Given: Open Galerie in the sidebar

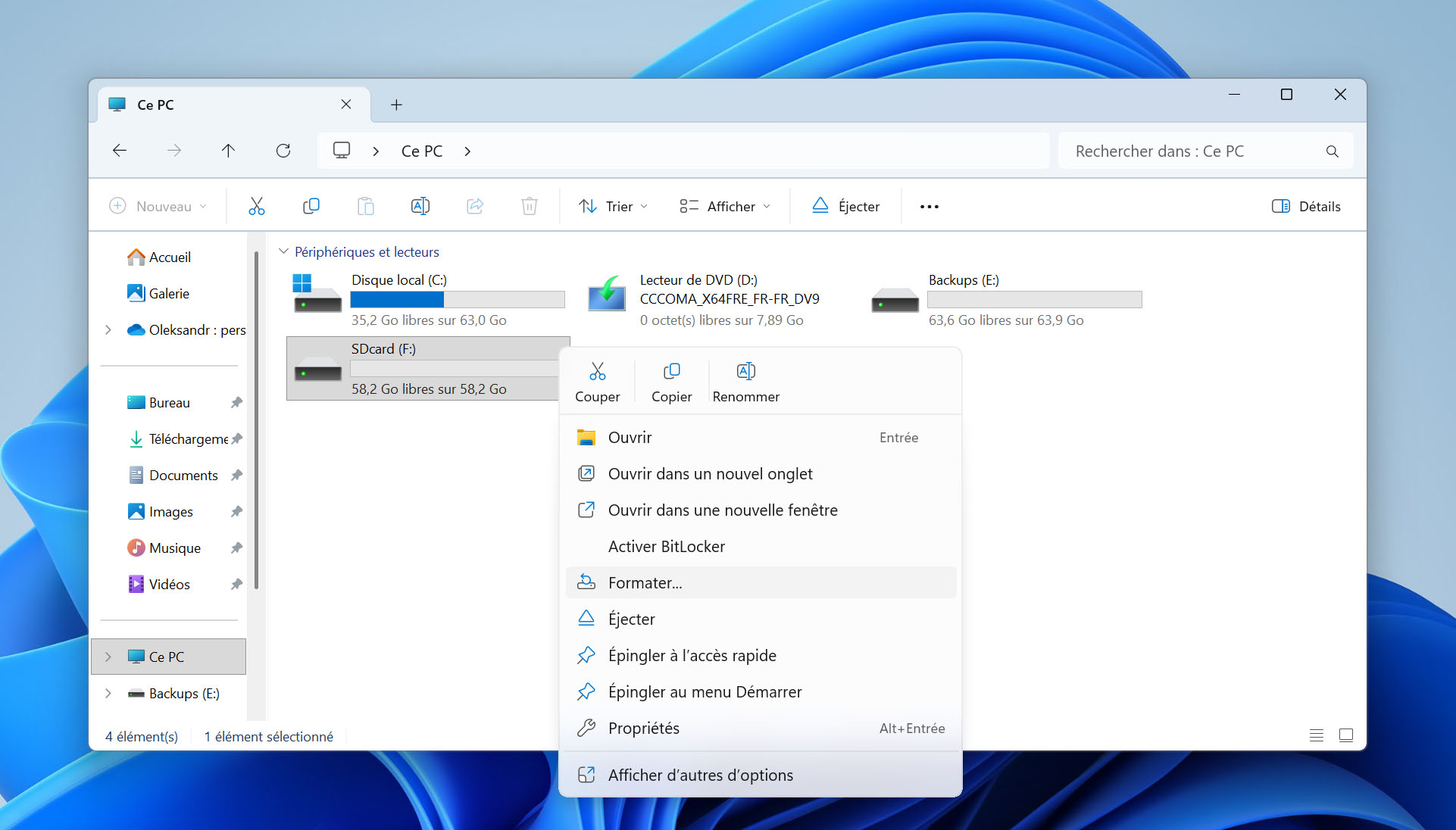Looking at the screenshot, I should (169, 294).
